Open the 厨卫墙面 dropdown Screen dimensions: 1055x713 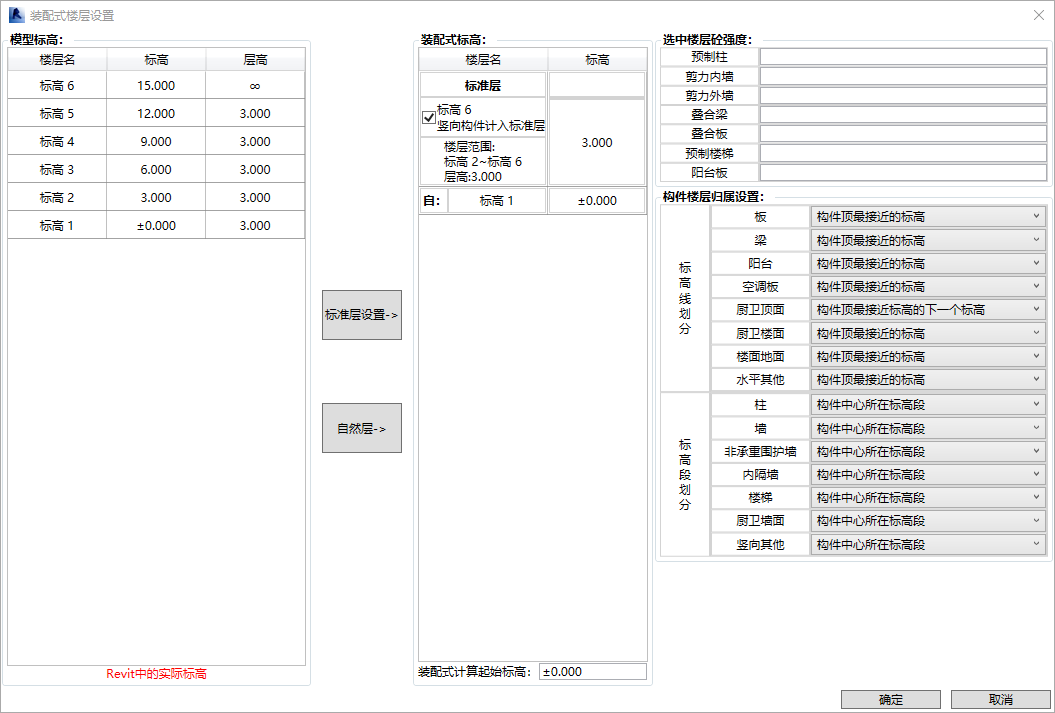tap(928, 521)
